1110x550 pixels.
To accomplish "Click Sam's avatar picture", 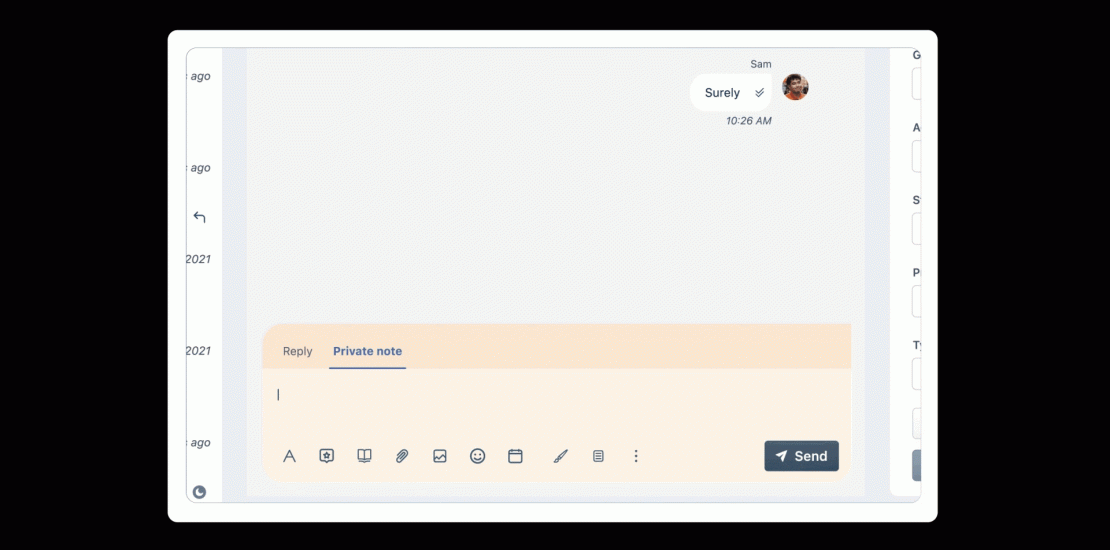I will pos(795,87).
